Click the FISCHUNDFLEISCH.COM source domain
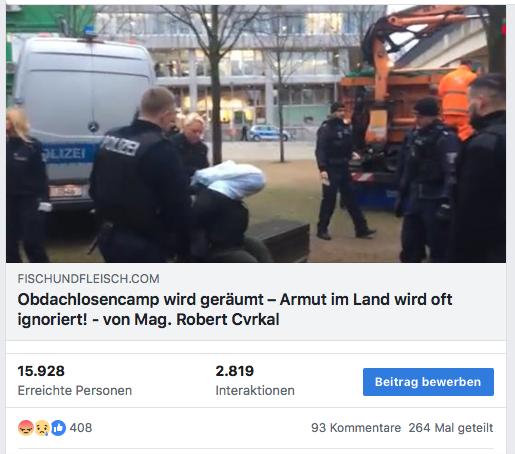The image size is (515, 454). click(88, 279)
